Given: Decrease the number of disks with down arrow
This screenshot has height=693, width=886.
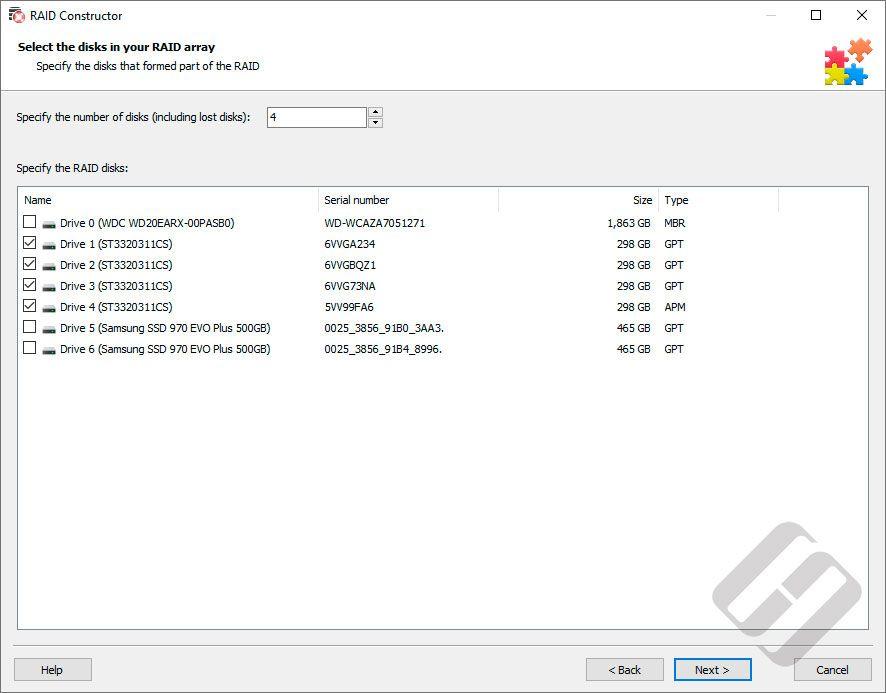Looking at the screenshot, I should coord(375,123).
